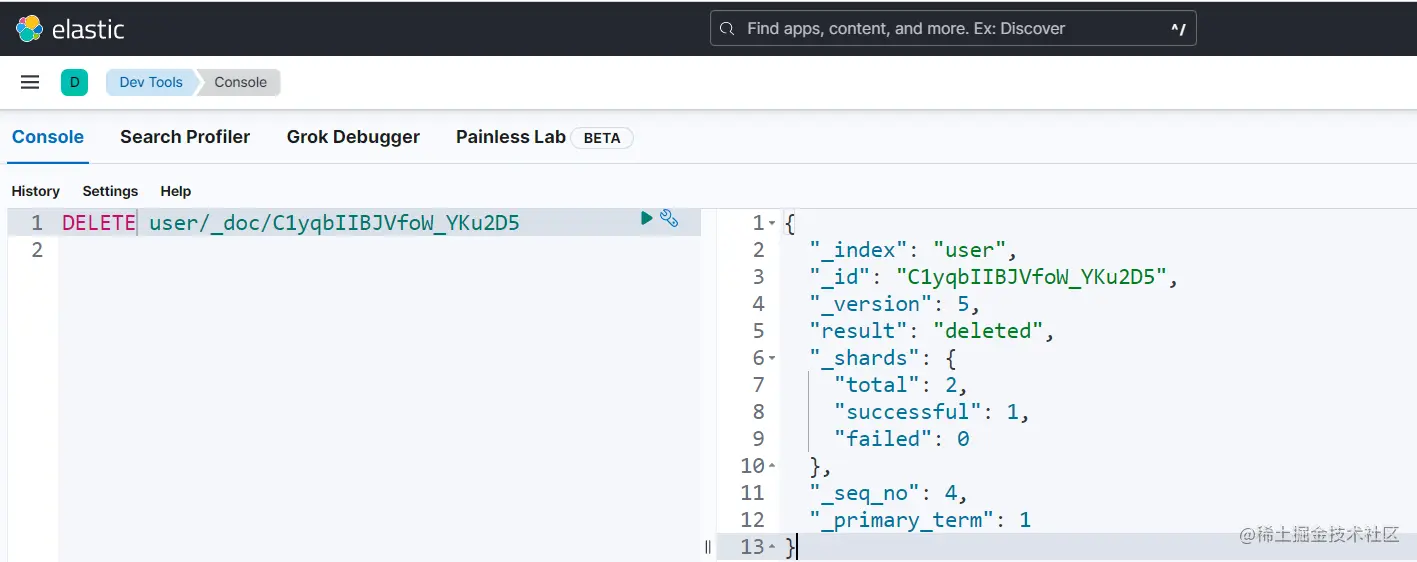Image resolution: width=1417 pixels, height=562 pixels.
Task: Collapse the _shards block on line 6
Action: click(x=772, y=358)
